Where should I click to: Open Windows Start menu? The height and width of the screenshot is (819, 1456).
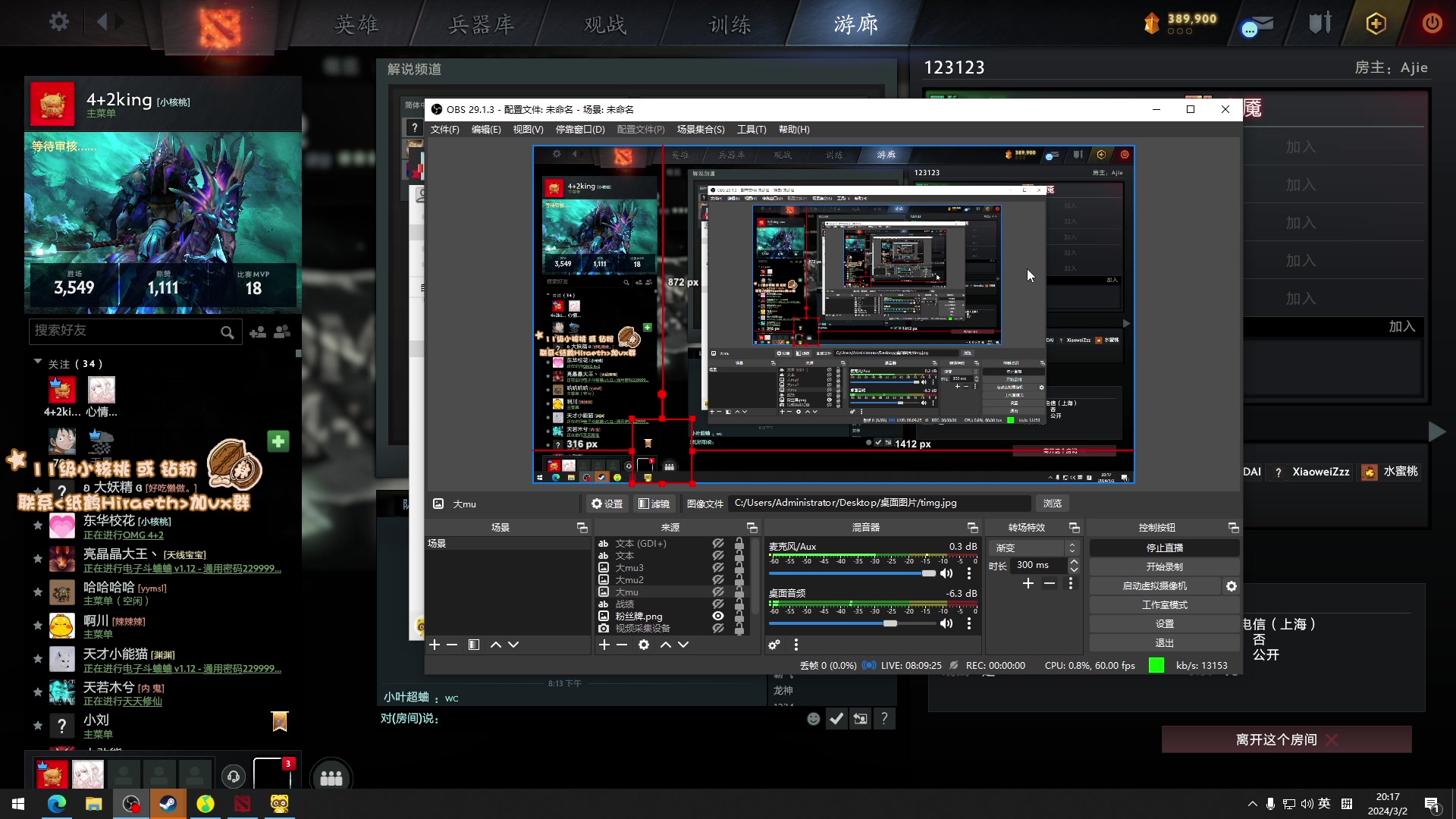[18, 804]
